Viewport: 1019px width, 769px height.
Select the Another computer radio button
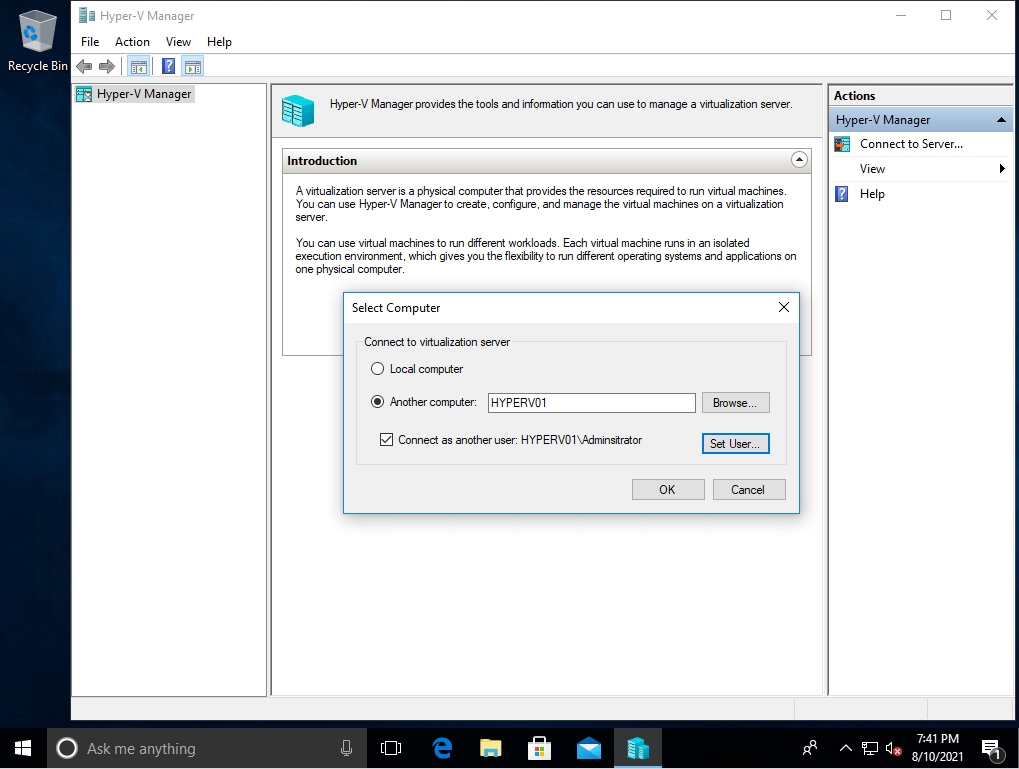pos(378,402)
